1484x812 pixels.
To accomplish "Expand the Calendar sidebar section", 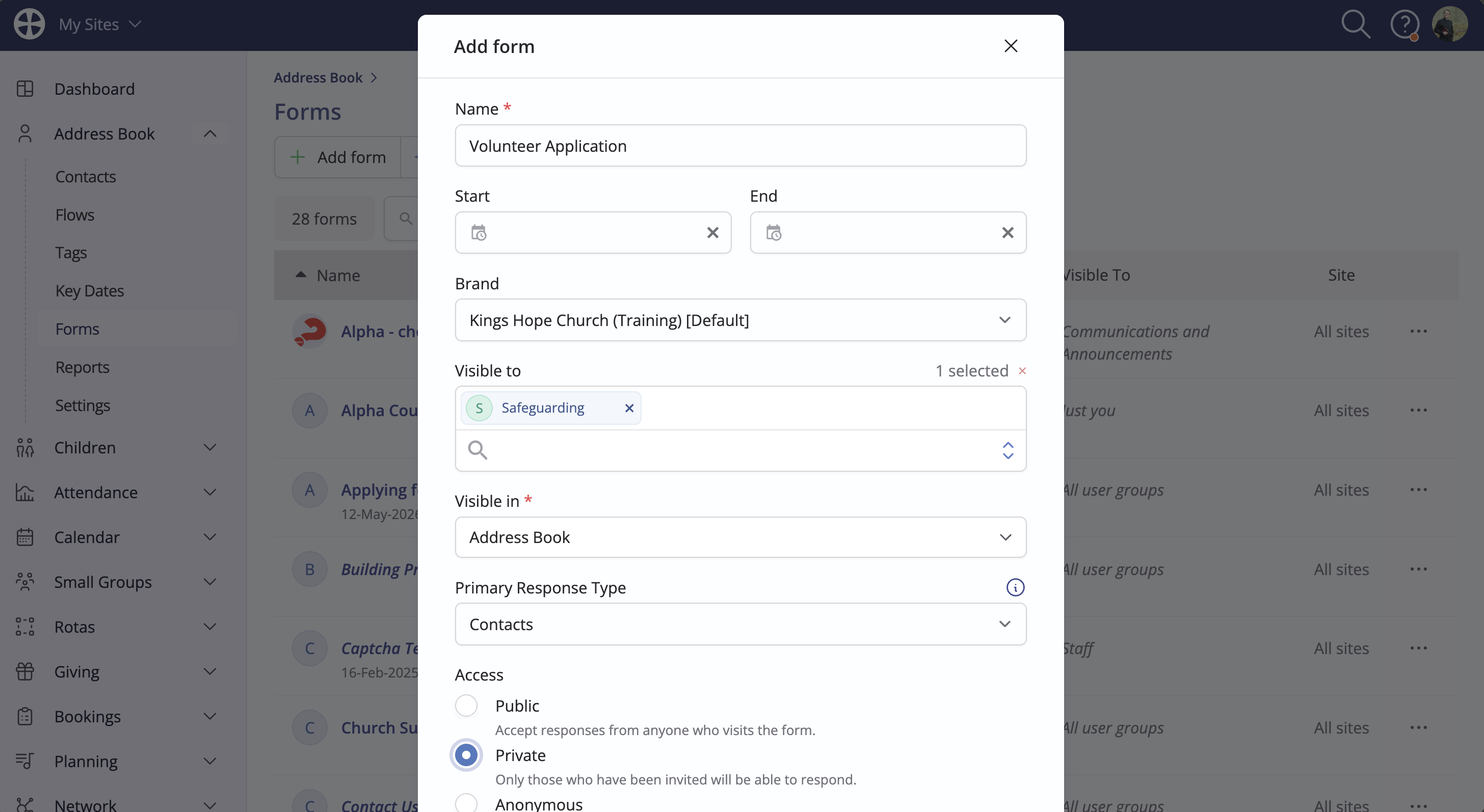I will click(210, 537).
